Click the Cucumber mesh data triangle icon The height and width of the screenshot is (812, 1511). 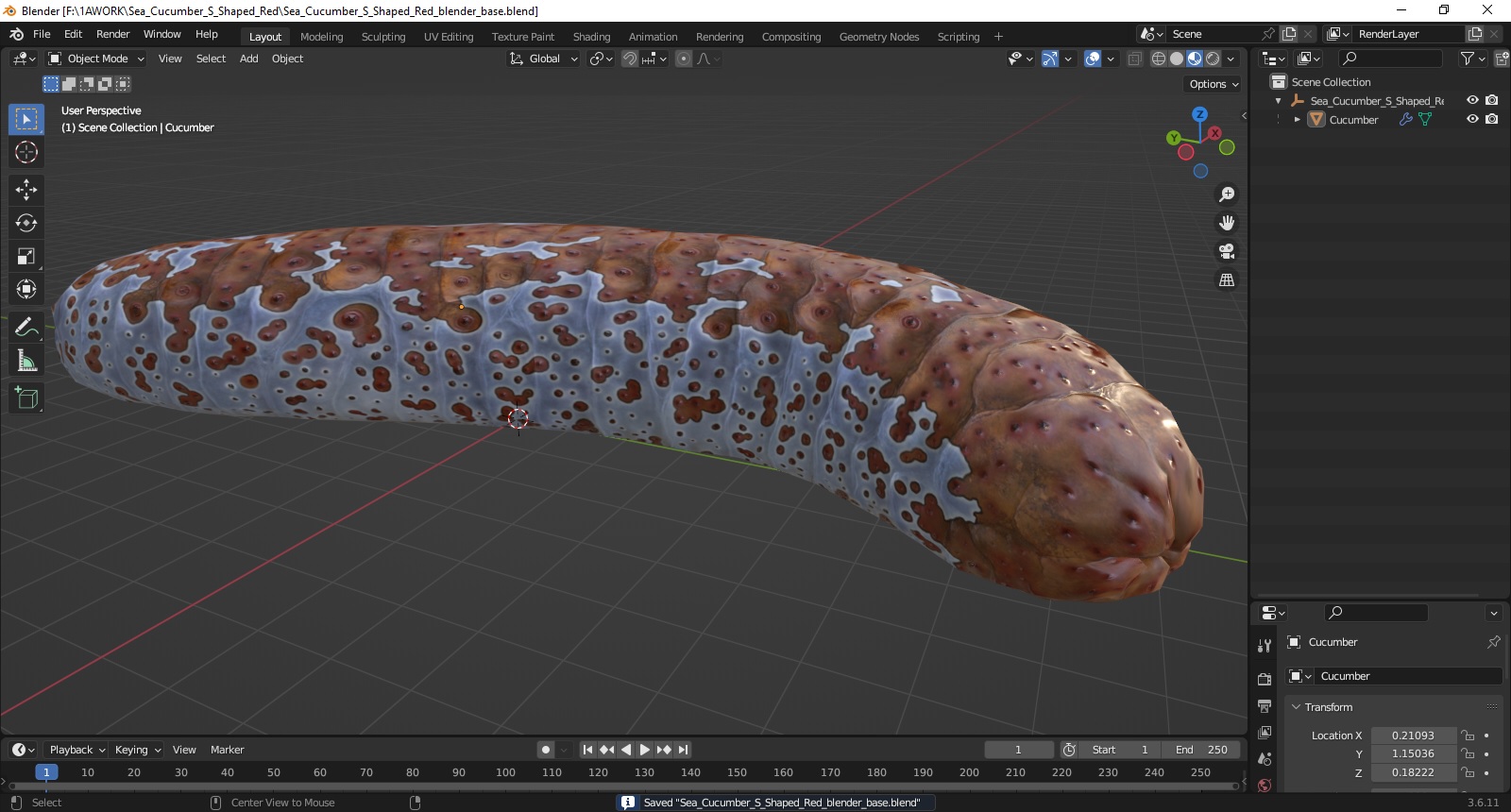(x=1425, y=120)
